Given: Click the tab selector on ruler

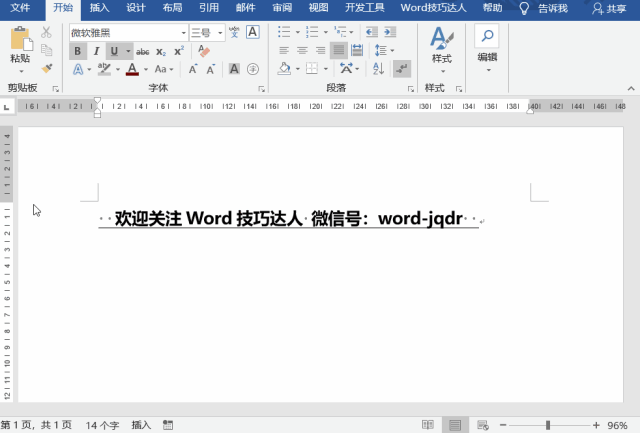Looking at the screenshot, I should [x=7, y=107].
